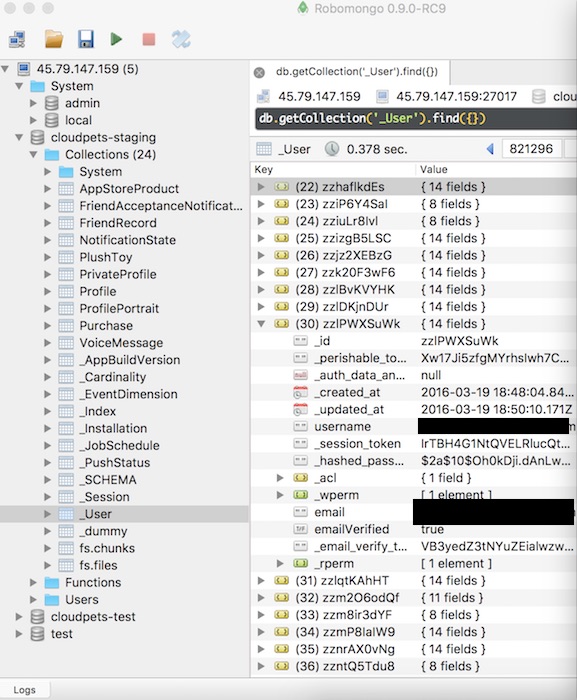Run query with the green play button
This screenshot has height=700, width=577.
point(116,39)
